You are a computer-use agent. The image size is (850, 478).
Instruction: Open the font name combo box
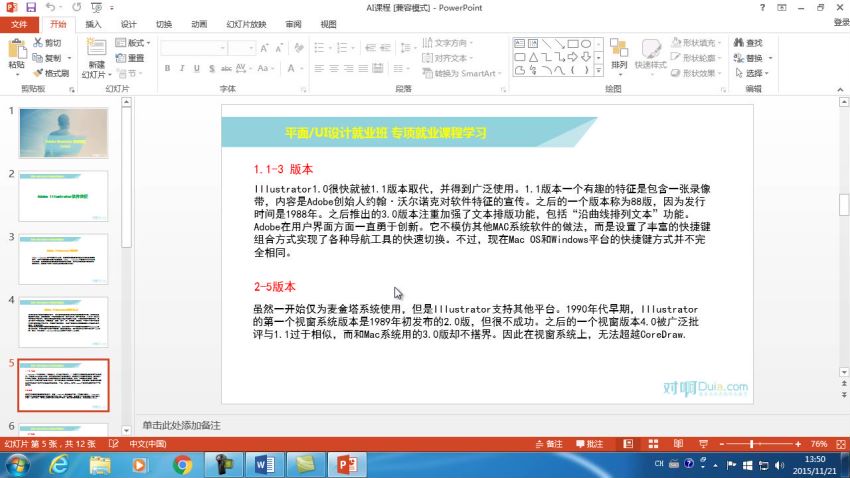(x=194, y=48)
